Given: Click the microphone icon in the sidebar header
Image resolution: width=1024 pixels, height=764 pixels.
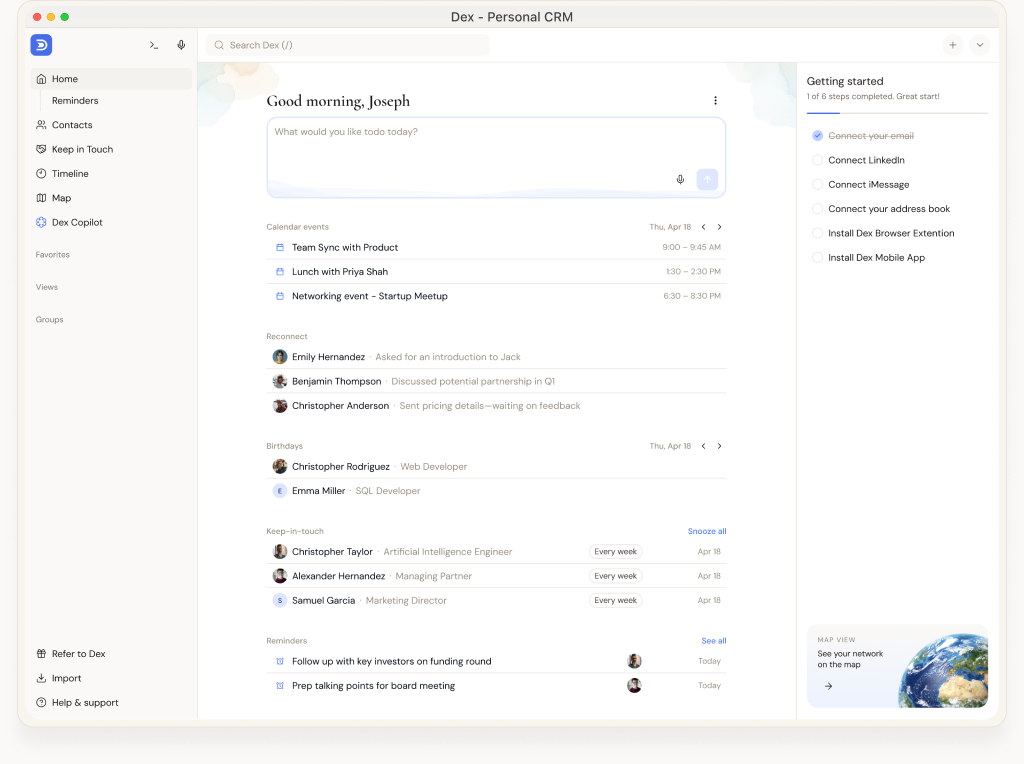Looking at the screenshot, I should (x=181, y=45).
